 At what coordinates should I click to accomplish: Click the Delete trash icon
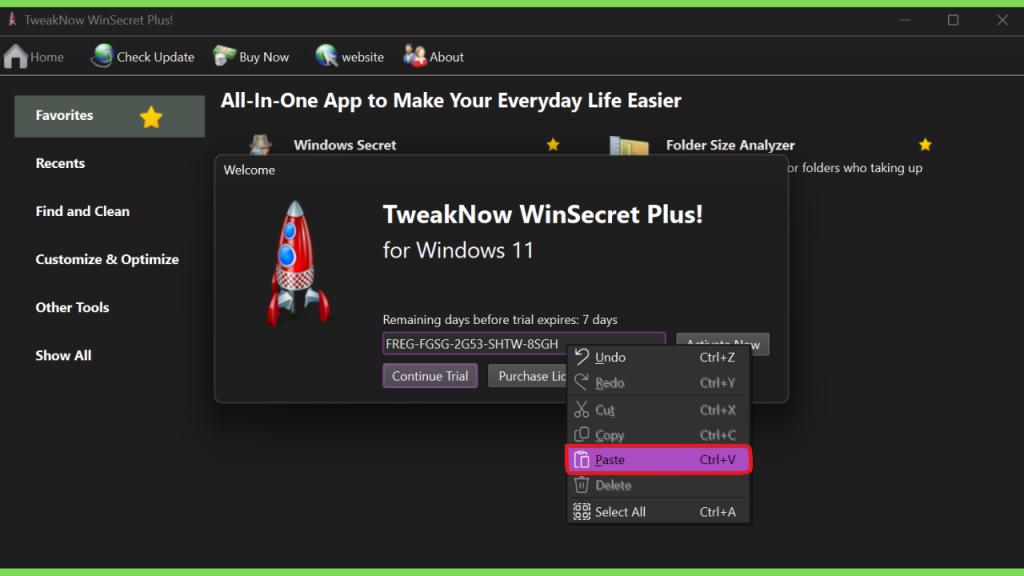[581, 485]
